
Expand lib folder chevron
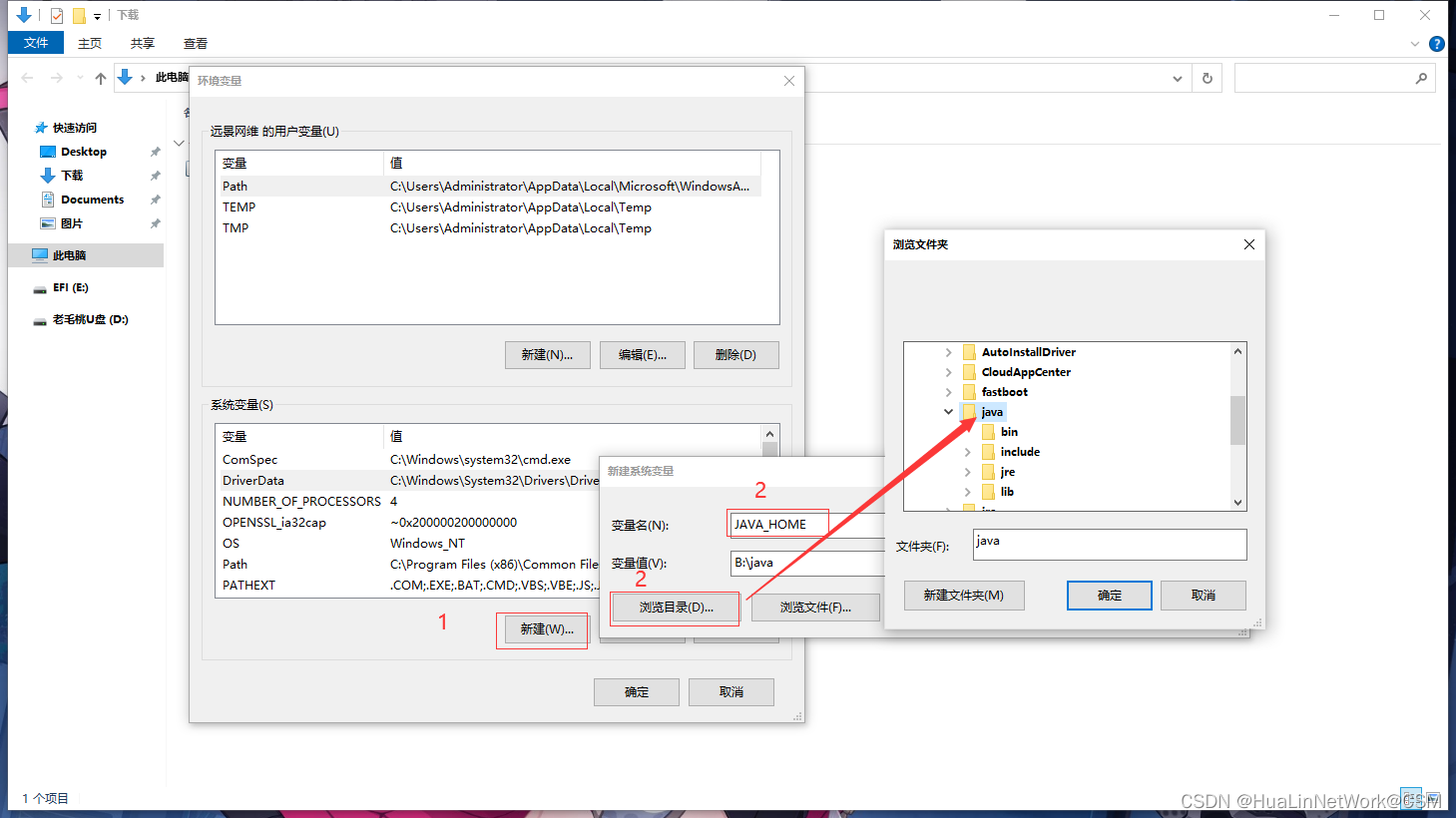pos(967,492)
